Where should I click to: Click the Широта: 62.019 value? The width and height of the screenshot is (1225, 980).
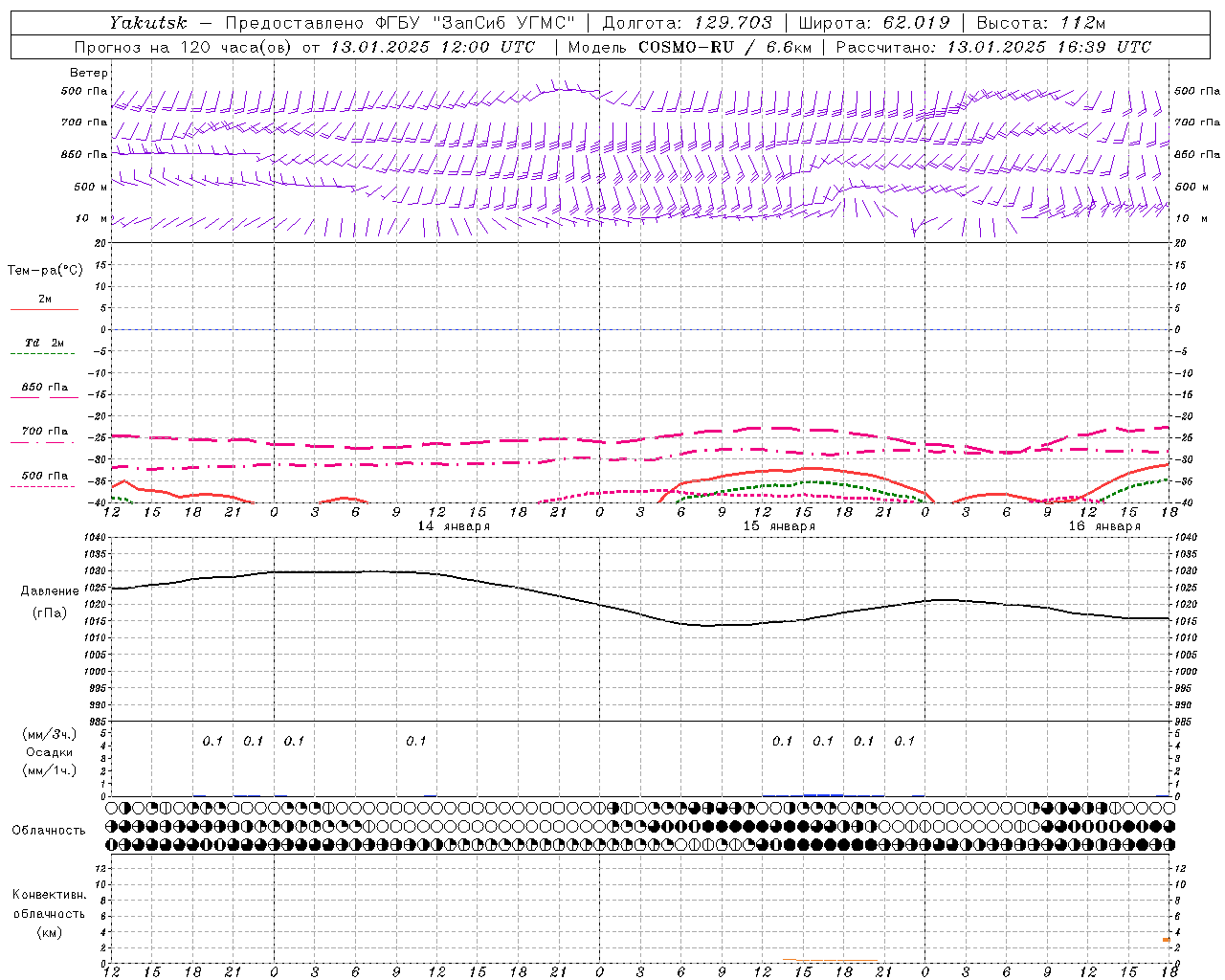874,23
